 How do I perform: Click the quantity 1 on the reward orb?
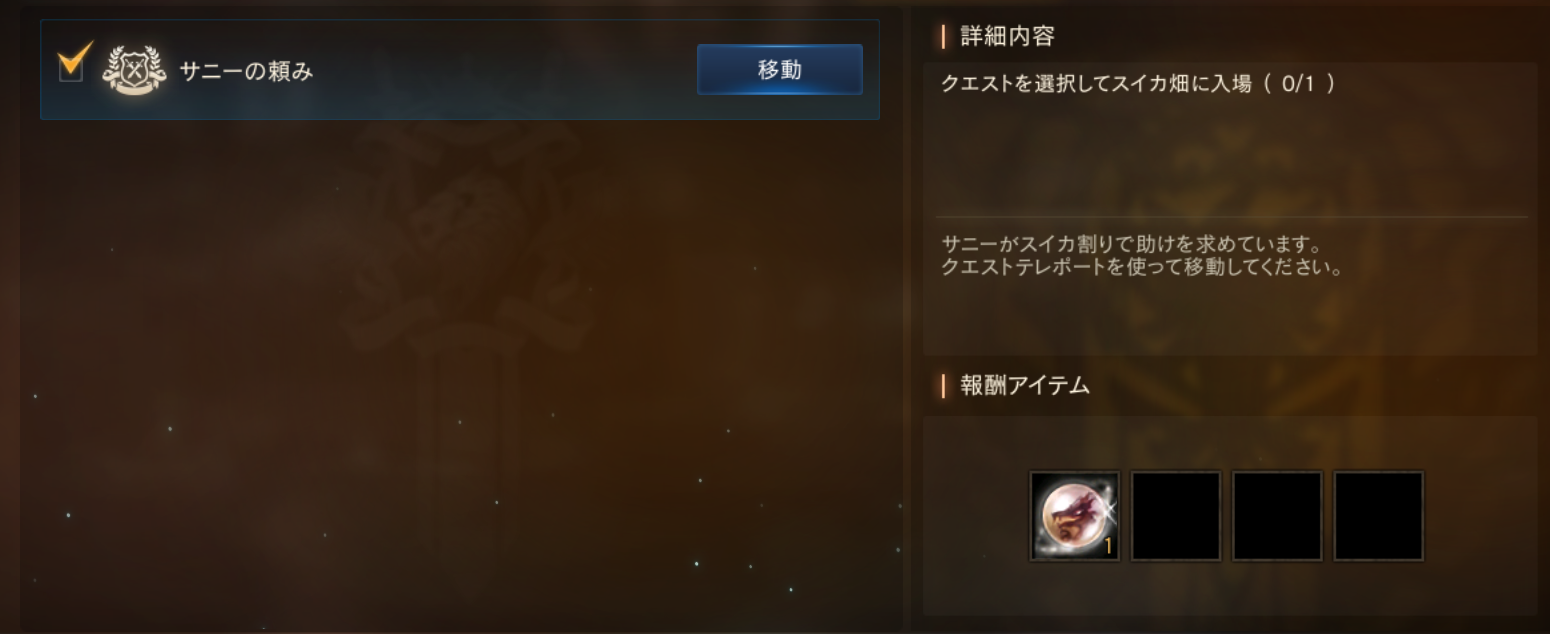[x=1108, y=546]
